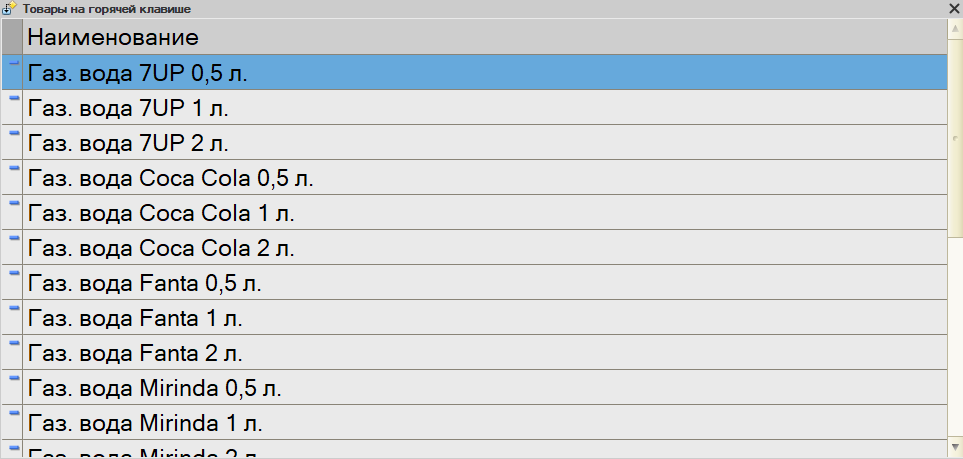Click row marker icon for 7UP 1 л.
Screen dimensions: 963x459
(13, 99)
